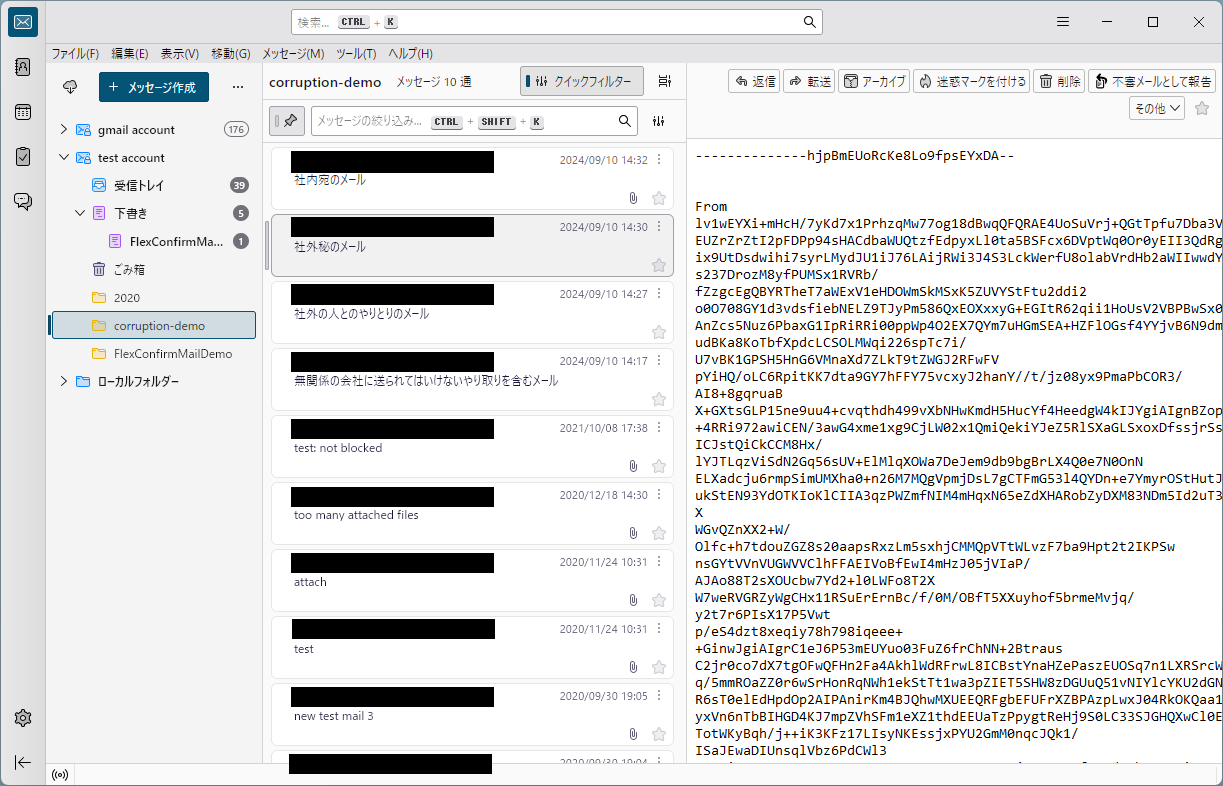The width and height of the screenshot is (1223, 786).
Task: Open the test message dated 2020/11/24
Action: coord(472,649)
